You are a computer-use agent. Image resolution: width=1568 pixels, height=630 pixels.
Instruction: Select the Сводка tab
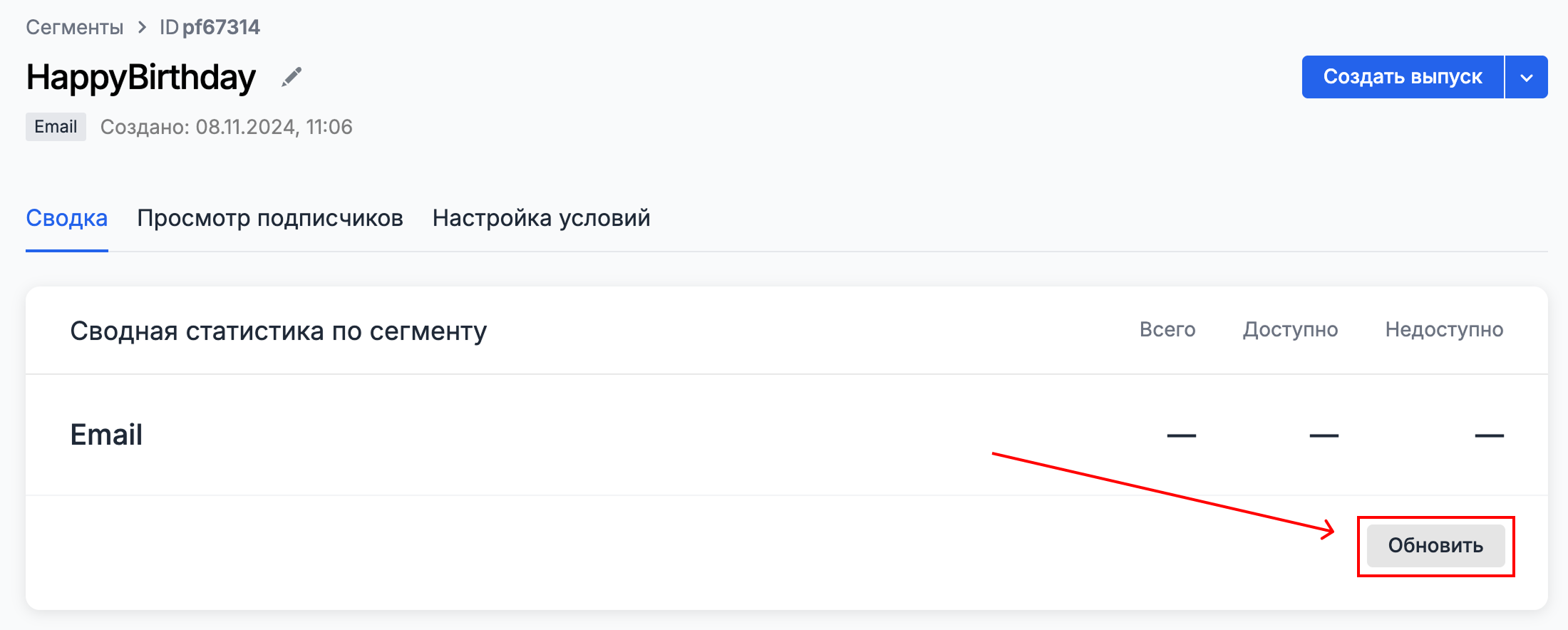66,218
